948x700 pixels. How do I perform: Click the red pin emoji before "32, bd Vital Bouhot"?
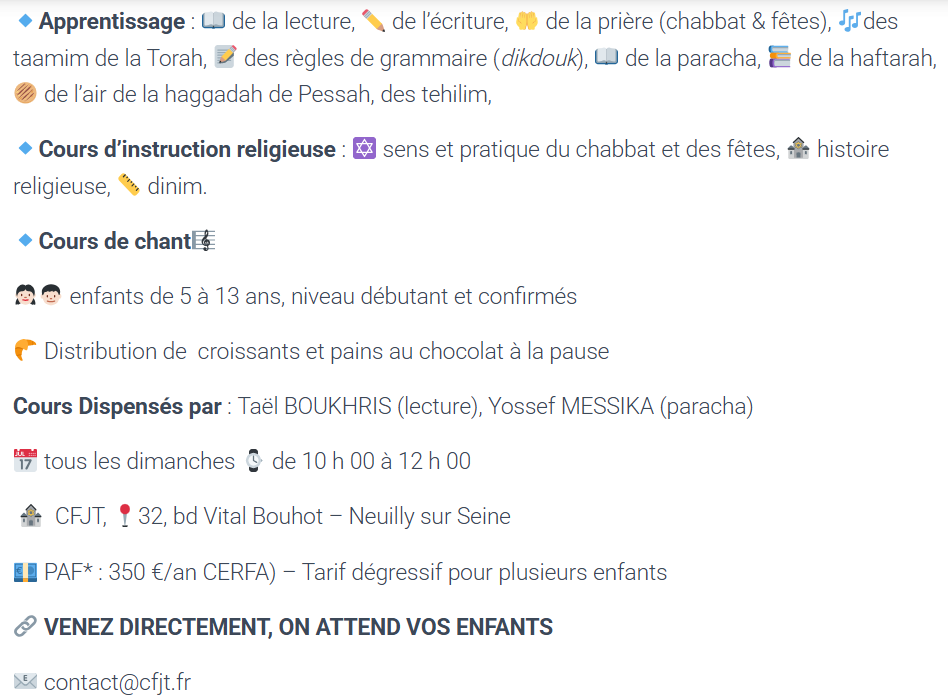pos(124,516)
